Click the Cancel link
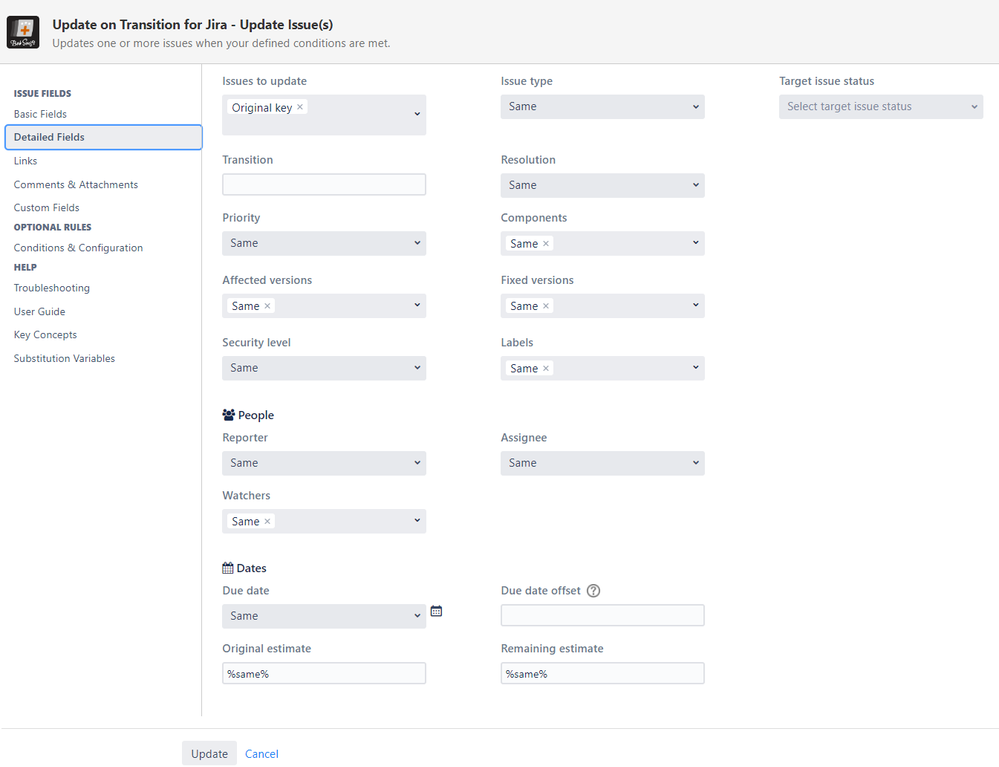This screenshot has width=999, height=767. (x=262, y=754)
